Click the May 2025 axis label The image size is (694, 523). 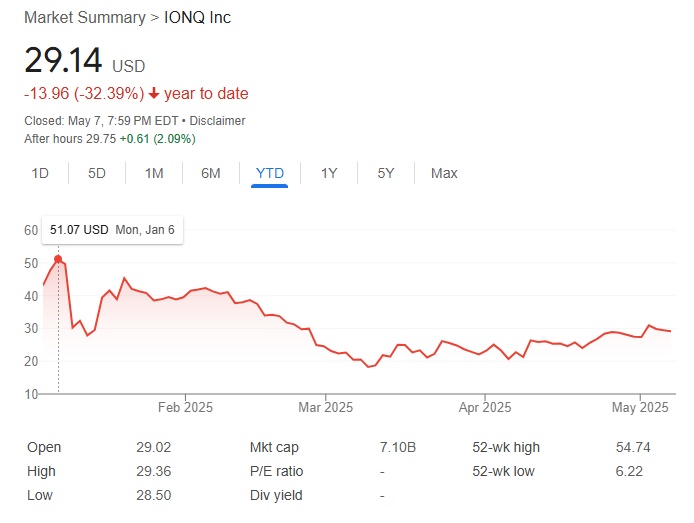pyautogui.click(x=638, y=407)
